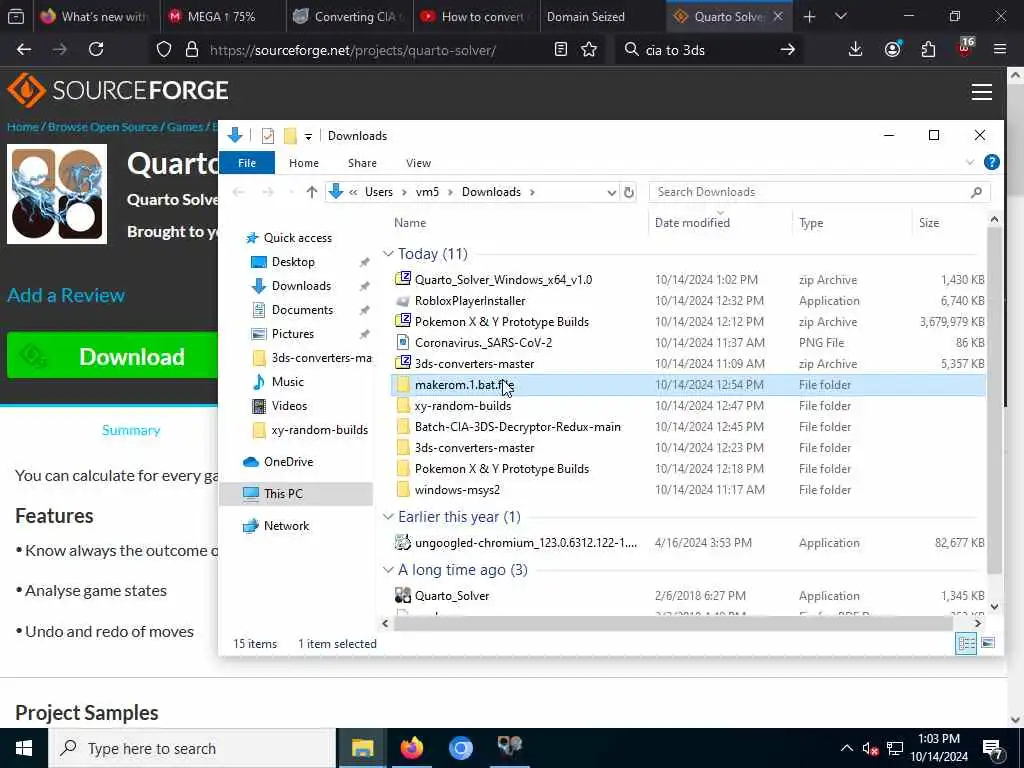
Task: Select Network in navigation pane
Action: 286,526
